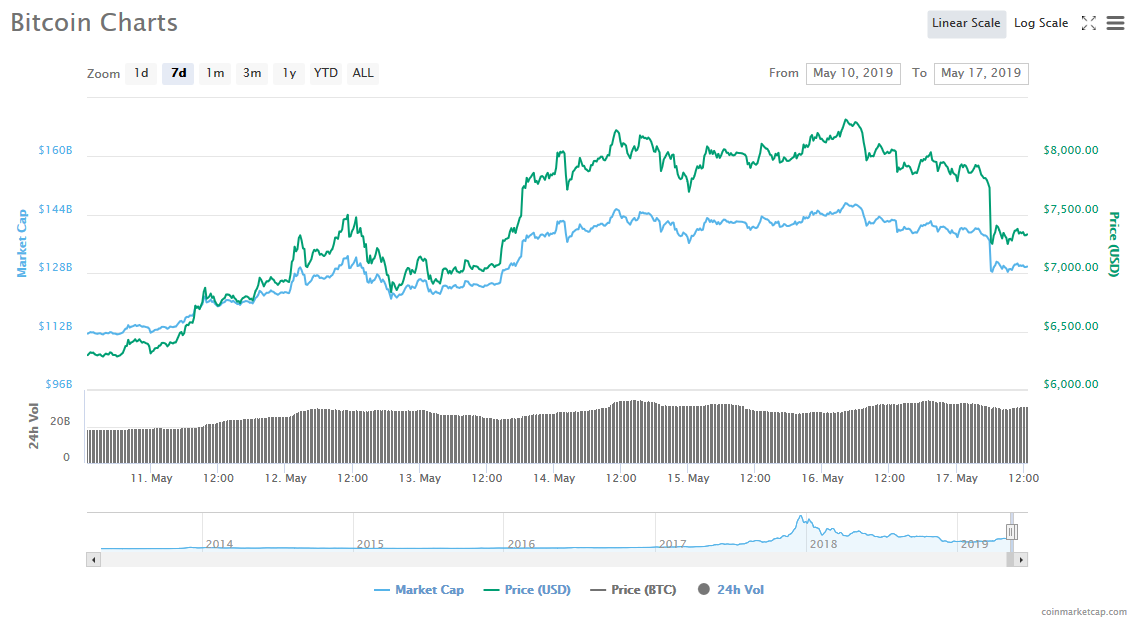Click the 2018 peak in navigator
1137x620 pixels.
point(801,518)
